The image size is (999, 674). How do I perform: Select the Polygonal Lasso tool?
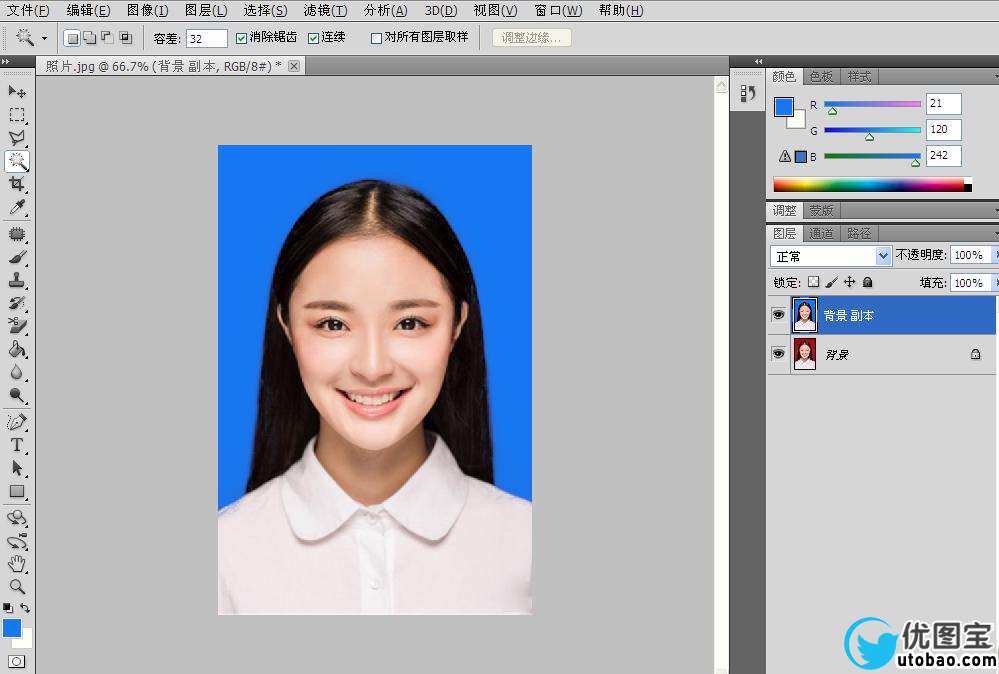click(x=17, y=138)
